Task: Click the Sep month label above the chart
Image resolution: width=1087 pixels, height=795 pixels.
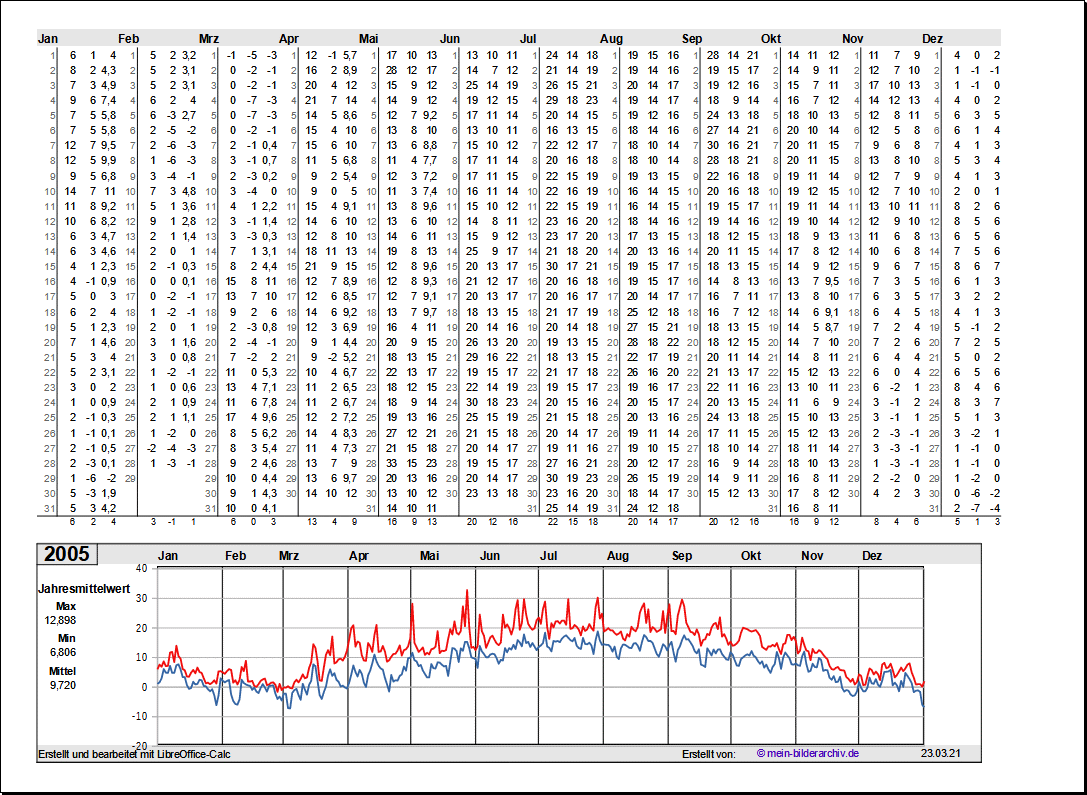Action: click(x=682, y=556)
